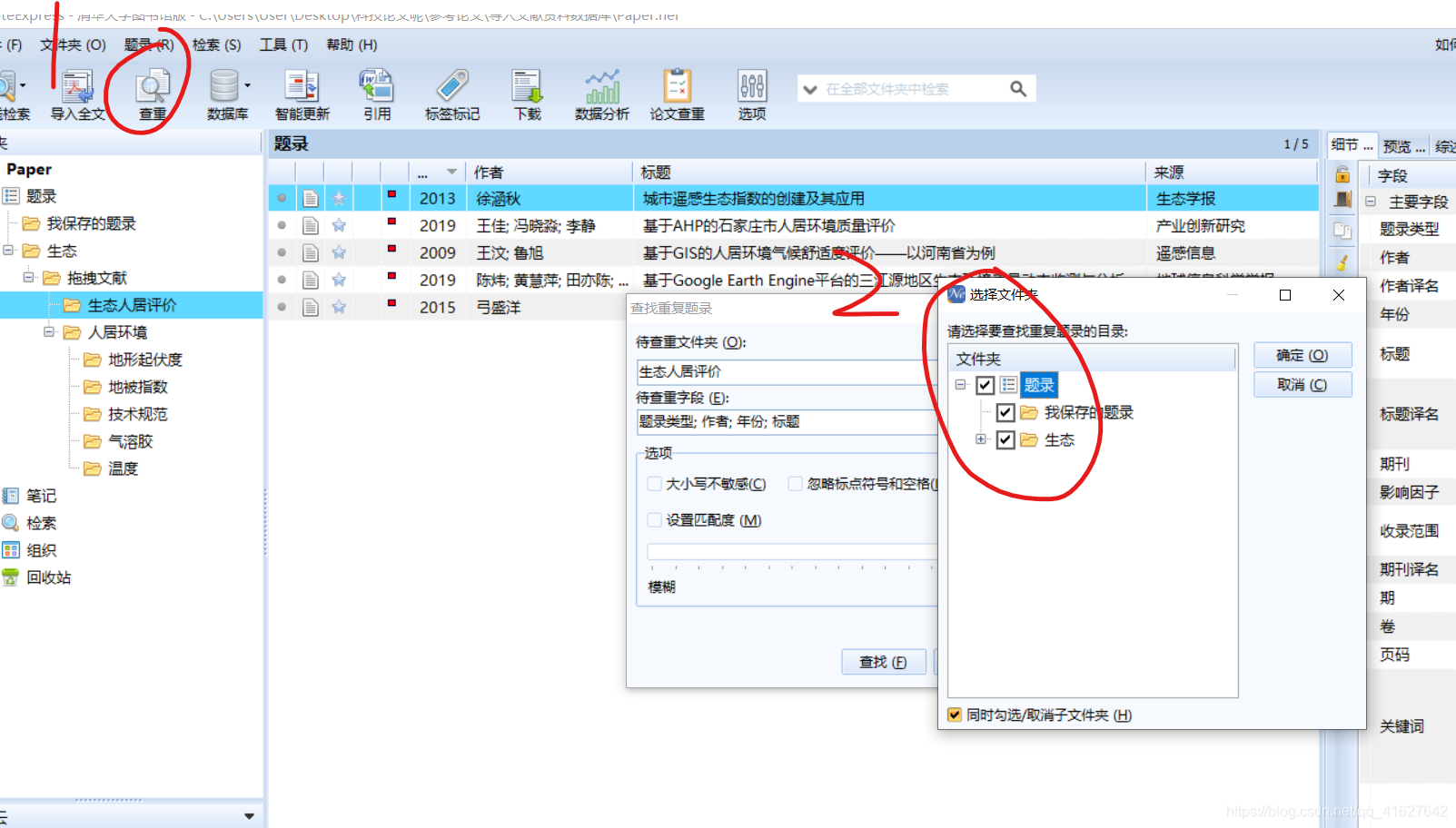Viewport: 1456px width, 828px height.
Task: Collapse the 人居环境 folder
Action: coord(49,331)
